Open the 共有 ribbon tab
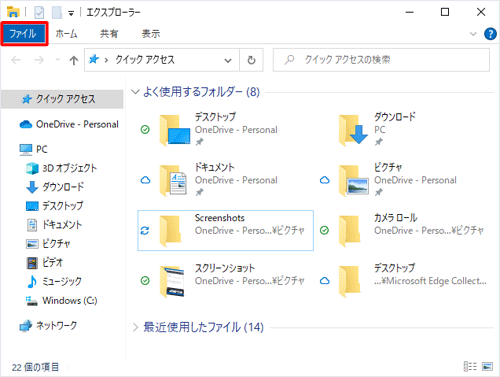This screenshot has height=377, width=500. [109, 34]
